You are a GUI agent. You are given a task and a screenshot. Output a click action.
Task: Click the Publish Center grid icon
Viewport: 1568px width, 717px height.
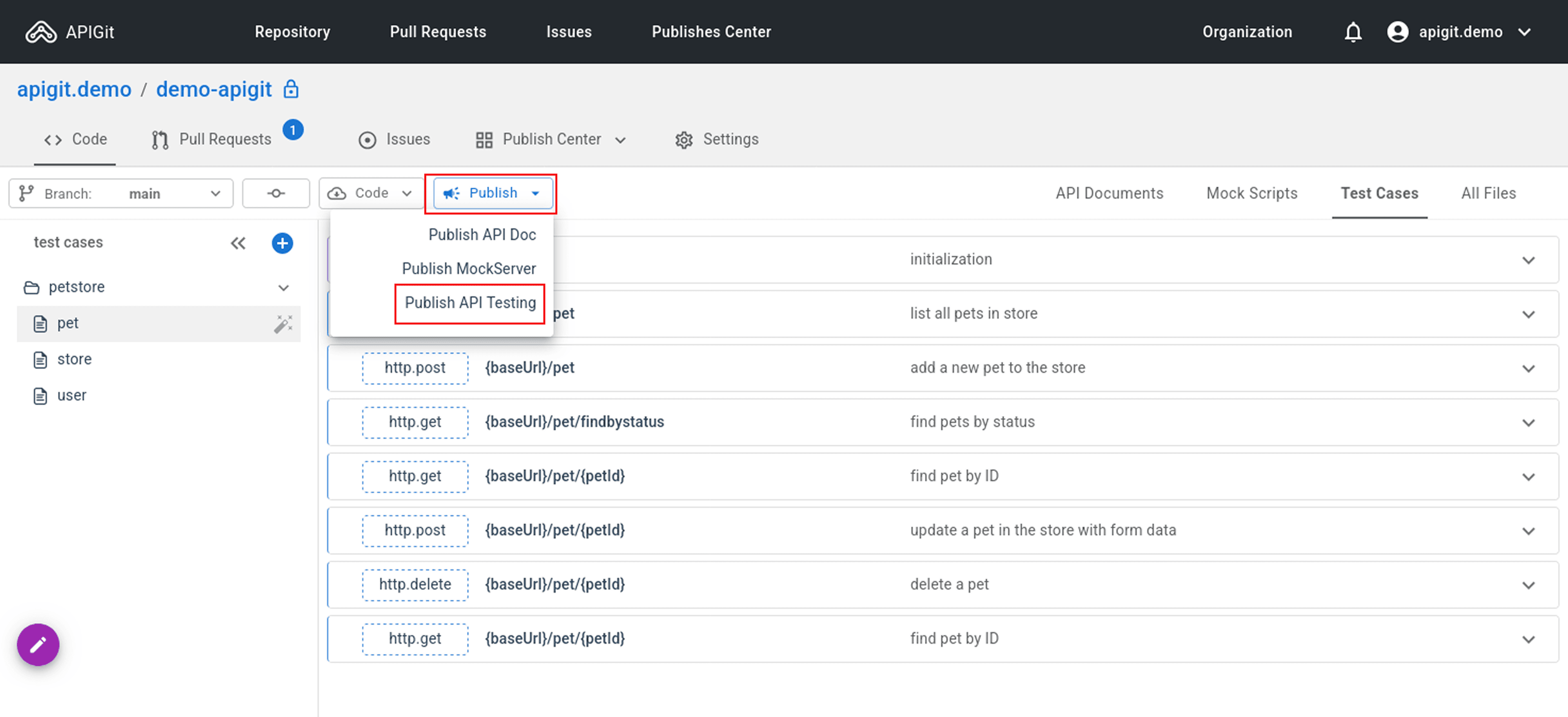[x=484, y=140]
